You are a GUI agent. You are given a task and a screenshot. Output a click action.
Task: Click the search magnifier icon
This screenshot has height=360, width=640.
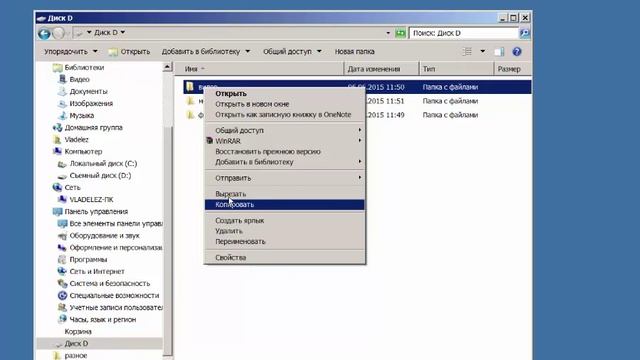pyautogui.click(x=524, y=33)
